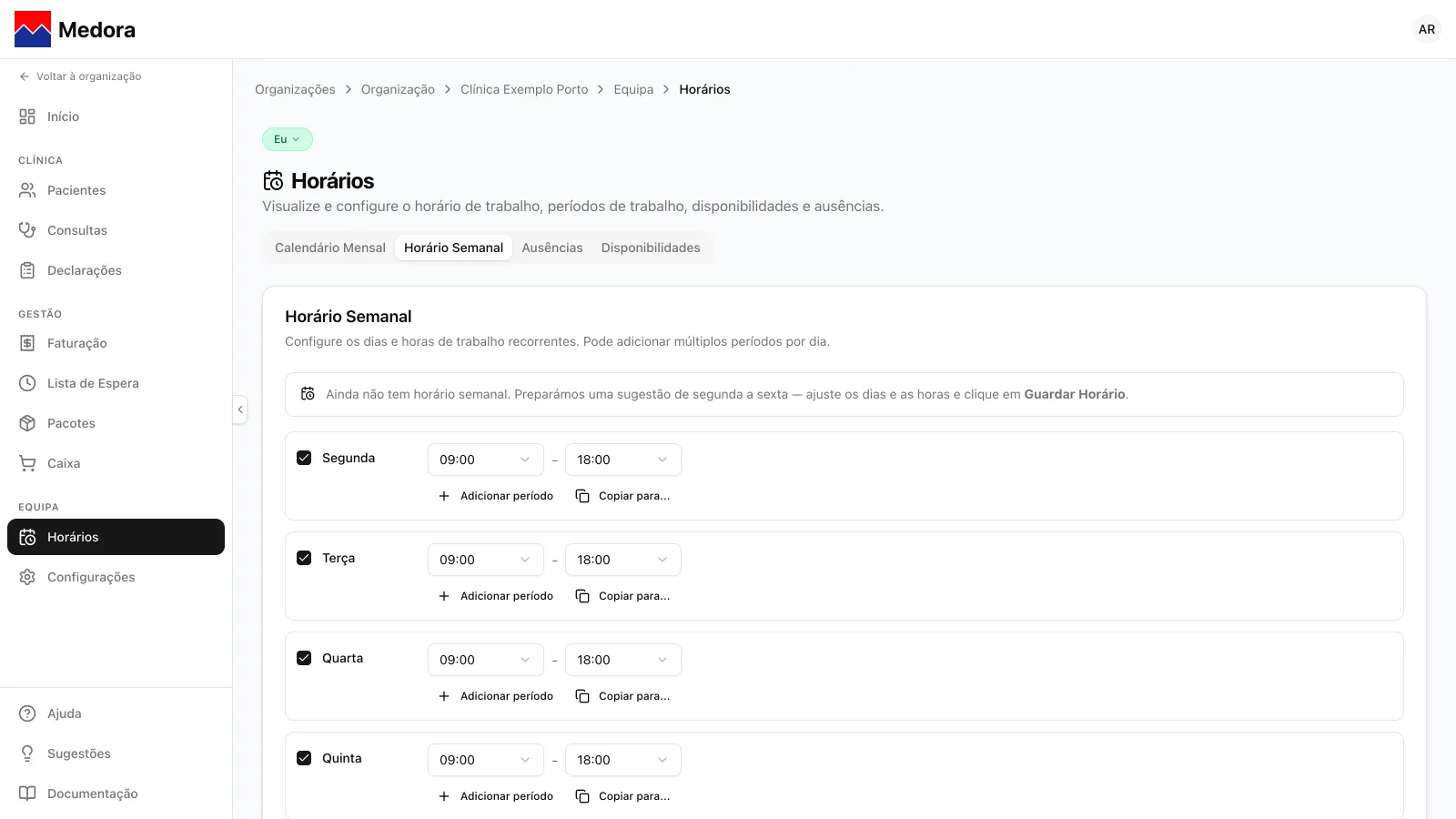Click Adicionar período for Quarta
The width and height of the screenshot is (1456, 819).
[x=496, y=696]
